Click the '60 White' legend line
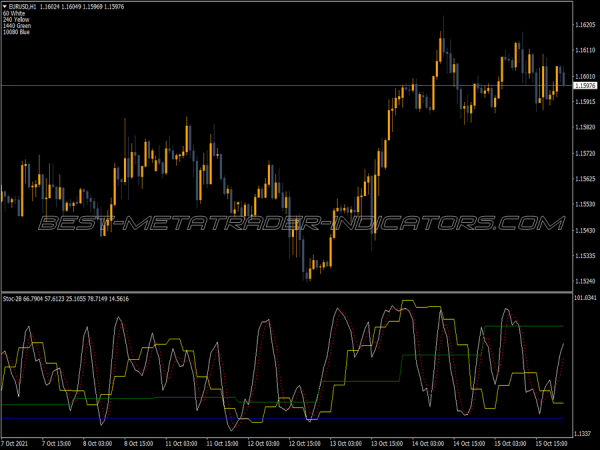This screenshot has width=600, height=450. (x=14, y=13)
